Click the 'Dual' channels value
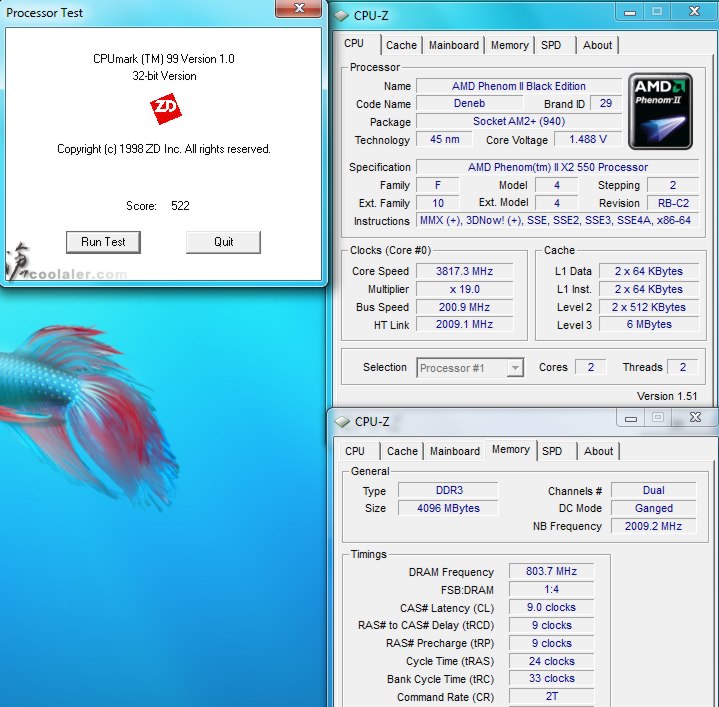The height and width of the screenshot is (707, 719). tap(653, 491)
